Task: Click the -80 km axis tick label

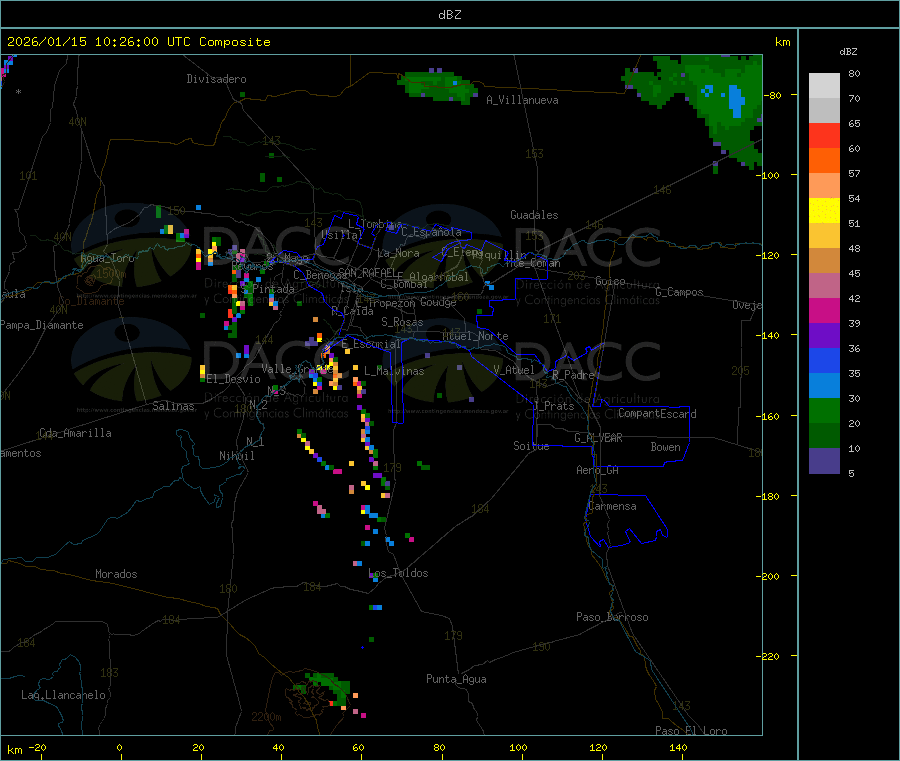Action: tap(773, 95)
